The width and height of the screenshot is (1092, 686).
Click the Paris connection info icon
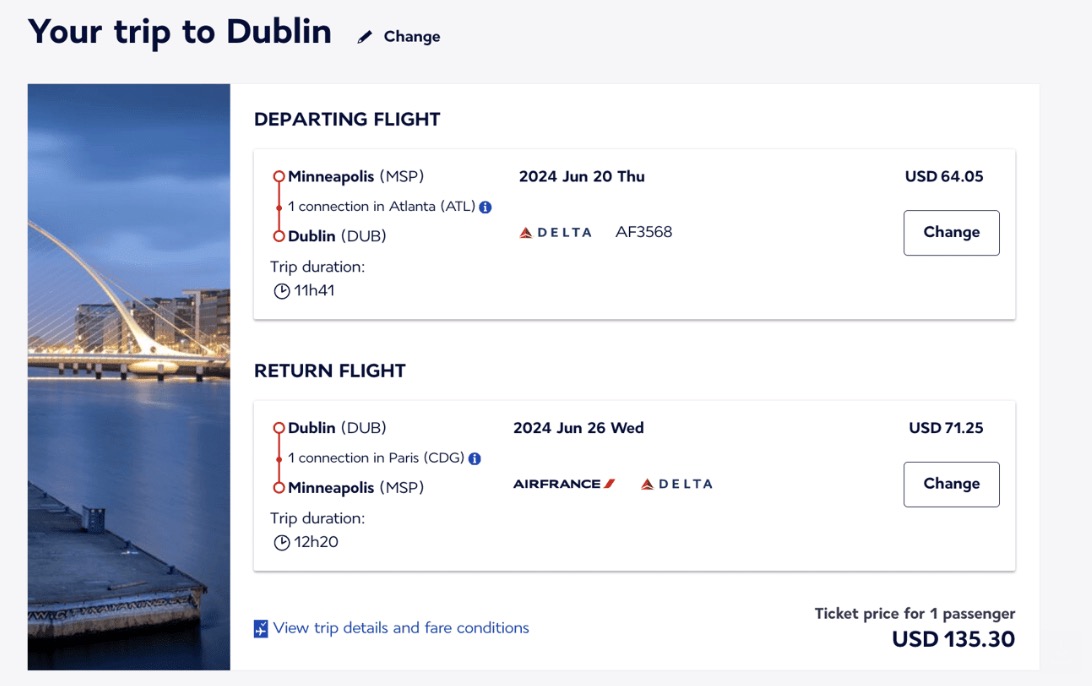pyautogui.click(x=476, y=458)
